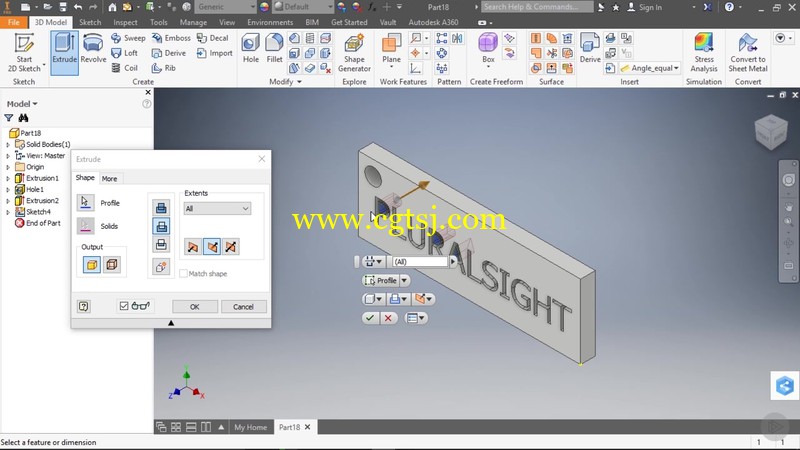Select the Plane work feature
Image resolution: width=800 pixels, height=450 pixels.
391,49
